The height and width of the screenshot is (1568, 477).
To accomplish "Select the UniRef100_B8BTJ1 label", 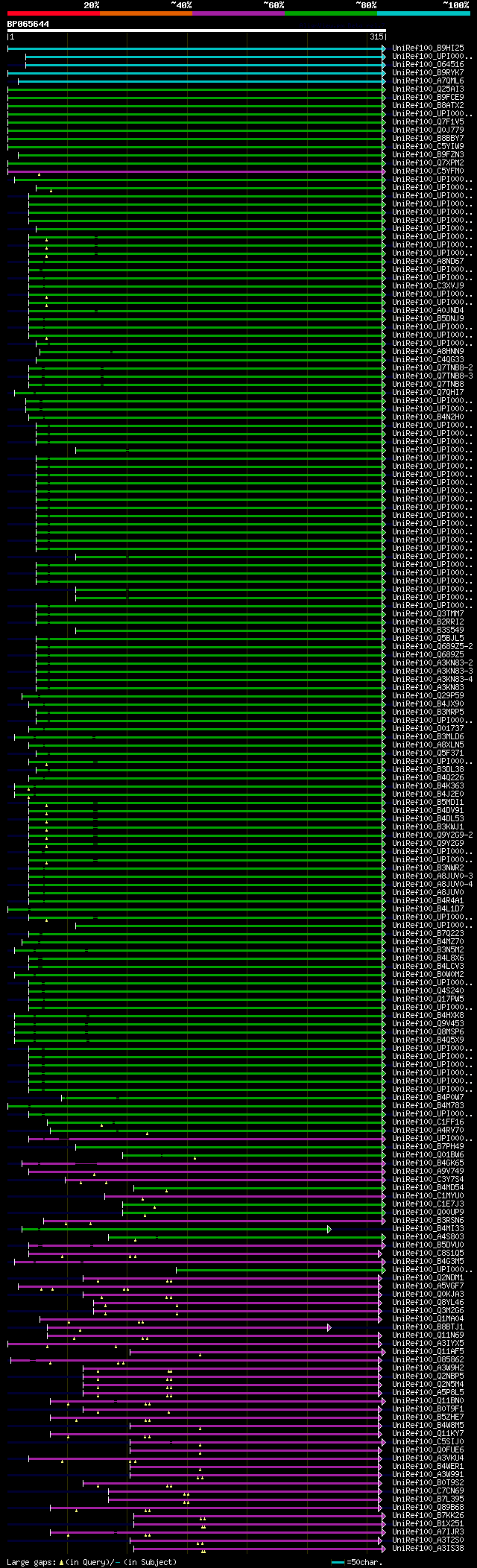I will pyautogui.click(x=428, y=1327).
